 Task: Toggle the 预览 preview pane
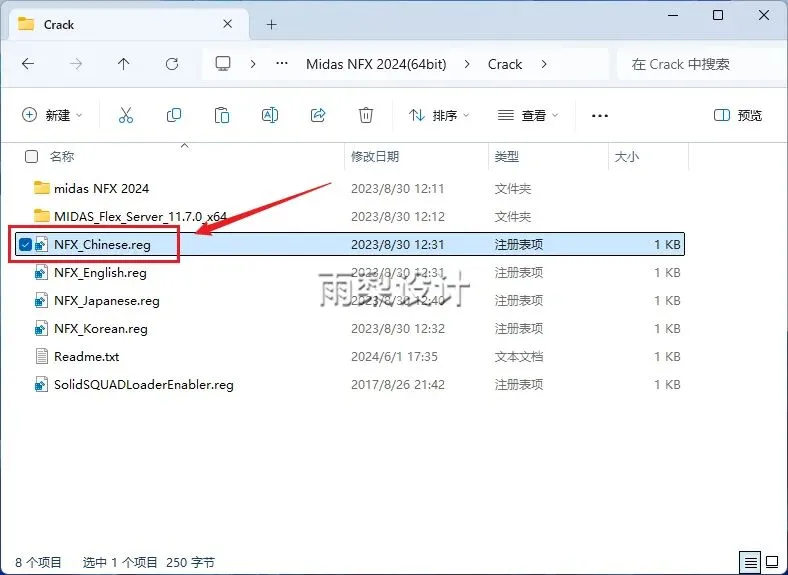click(738, 116)
